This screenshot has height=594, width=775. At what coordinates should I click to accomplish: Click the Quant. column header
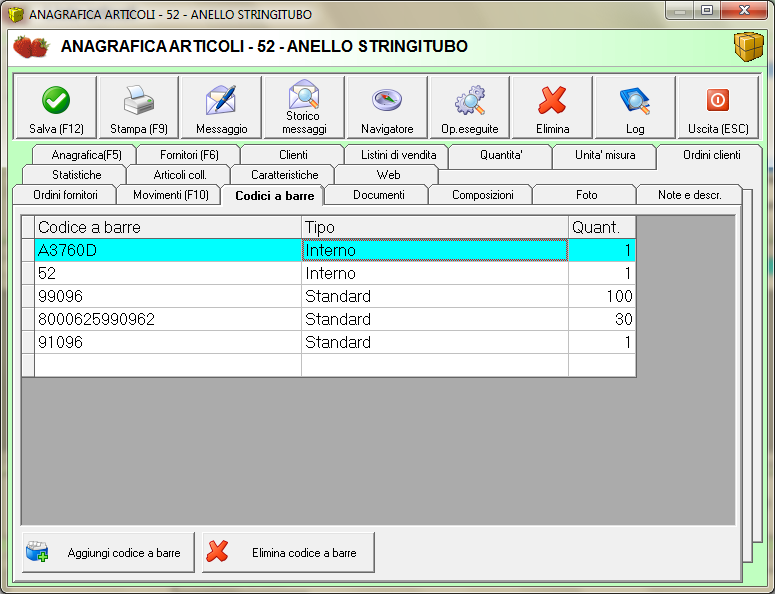pyautogui.click(x=602, y=227)
